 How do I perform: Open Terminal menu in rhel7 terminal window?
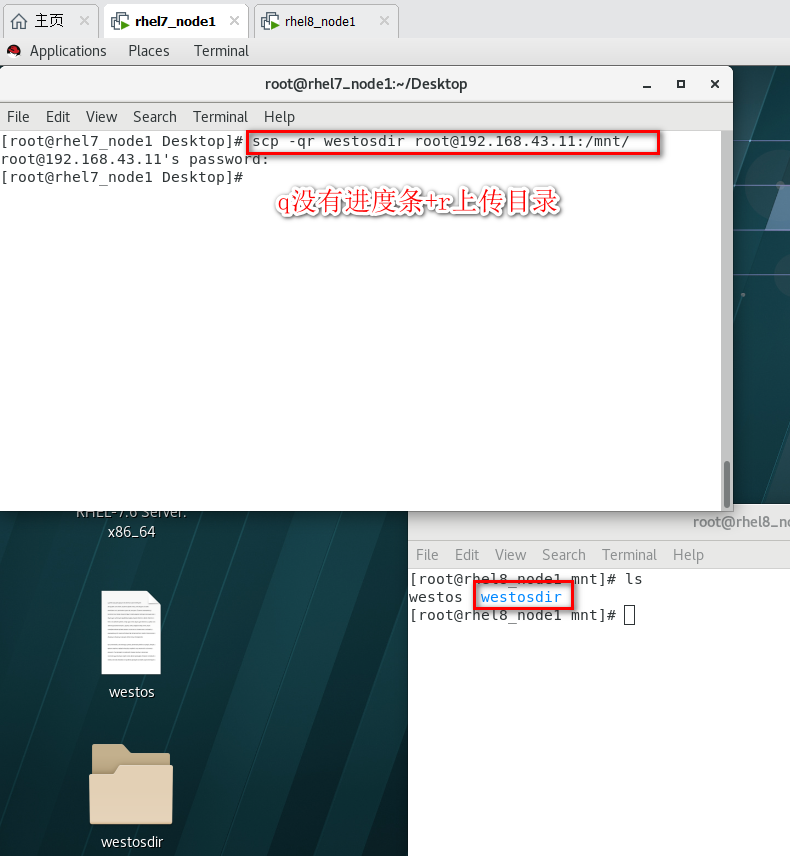click(220, 117)
